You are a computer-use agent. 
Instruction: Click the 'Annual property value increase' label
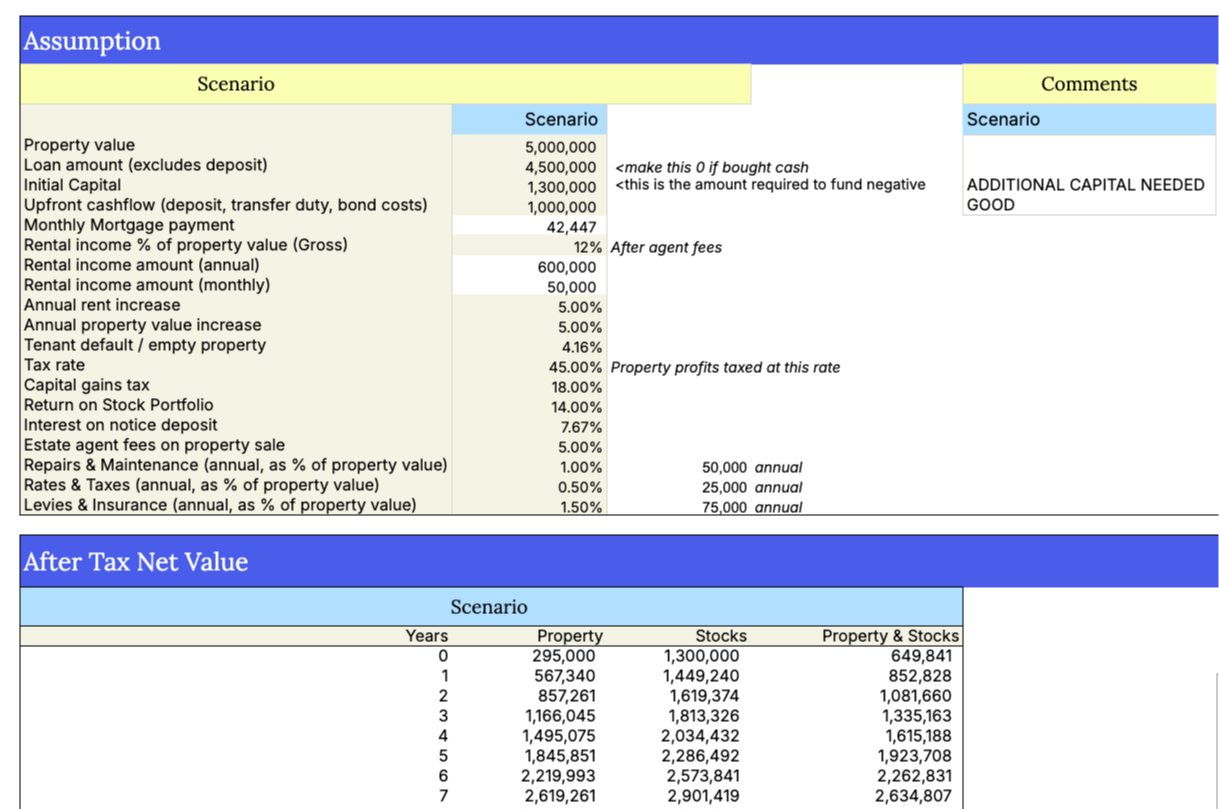pyautogui.click(x=142, y=325)
